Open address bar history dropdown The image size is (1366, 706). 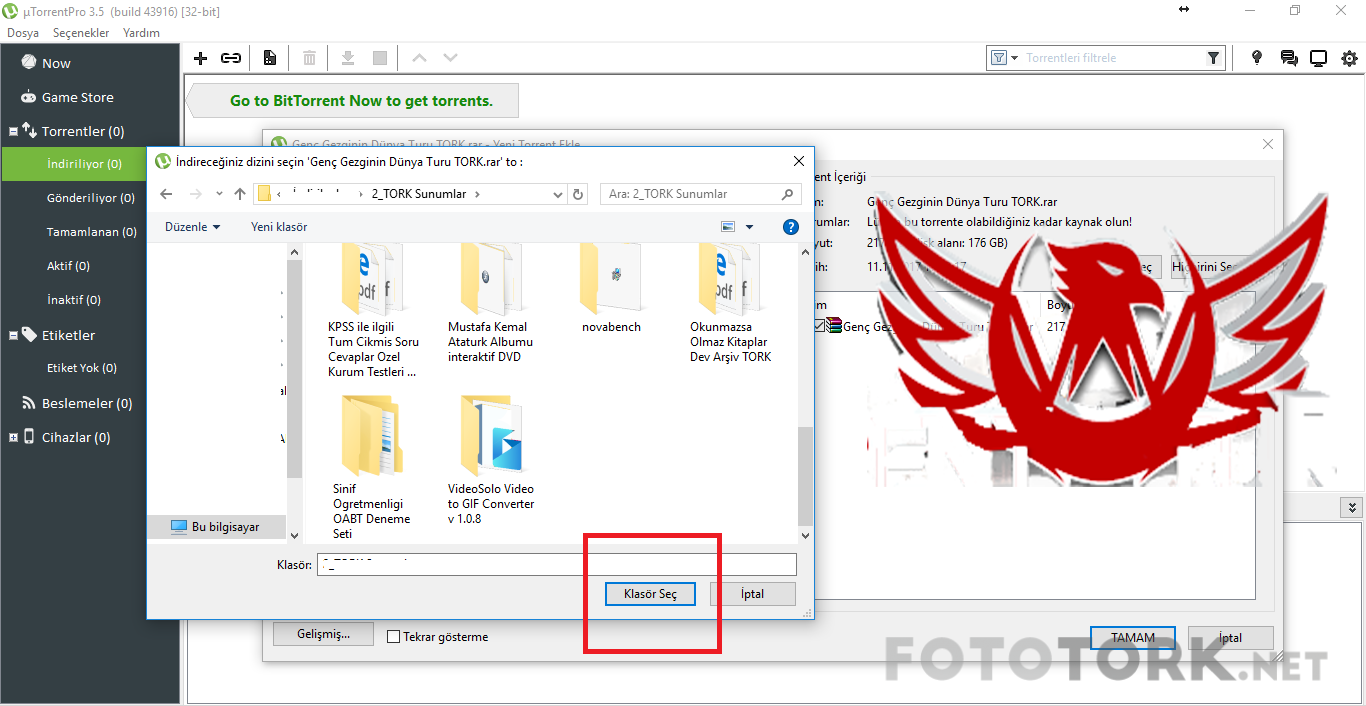(x=556, y=194)
